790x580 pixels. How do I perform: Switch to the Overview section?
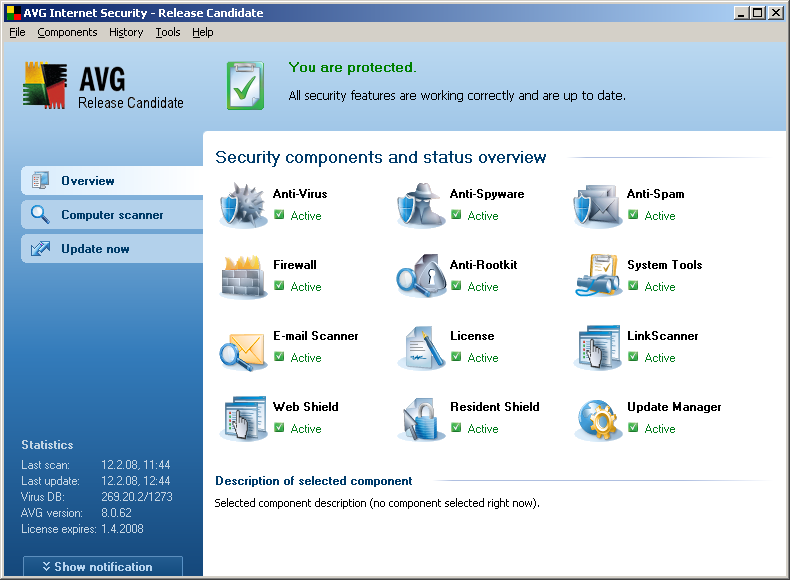(x=112, y=180)
